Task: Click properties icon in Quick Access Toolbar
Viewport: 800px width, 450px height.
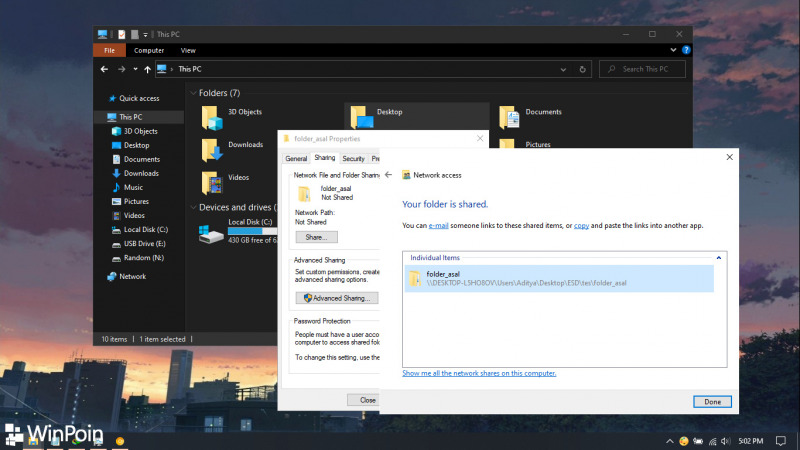Action: (121, 35)
